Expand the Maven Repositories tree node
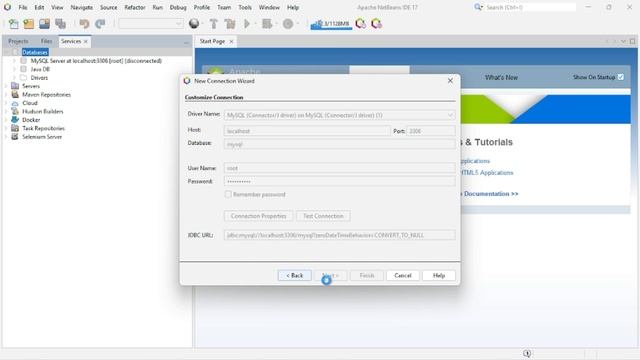640x360 pixels. click(x=6, y=94)
